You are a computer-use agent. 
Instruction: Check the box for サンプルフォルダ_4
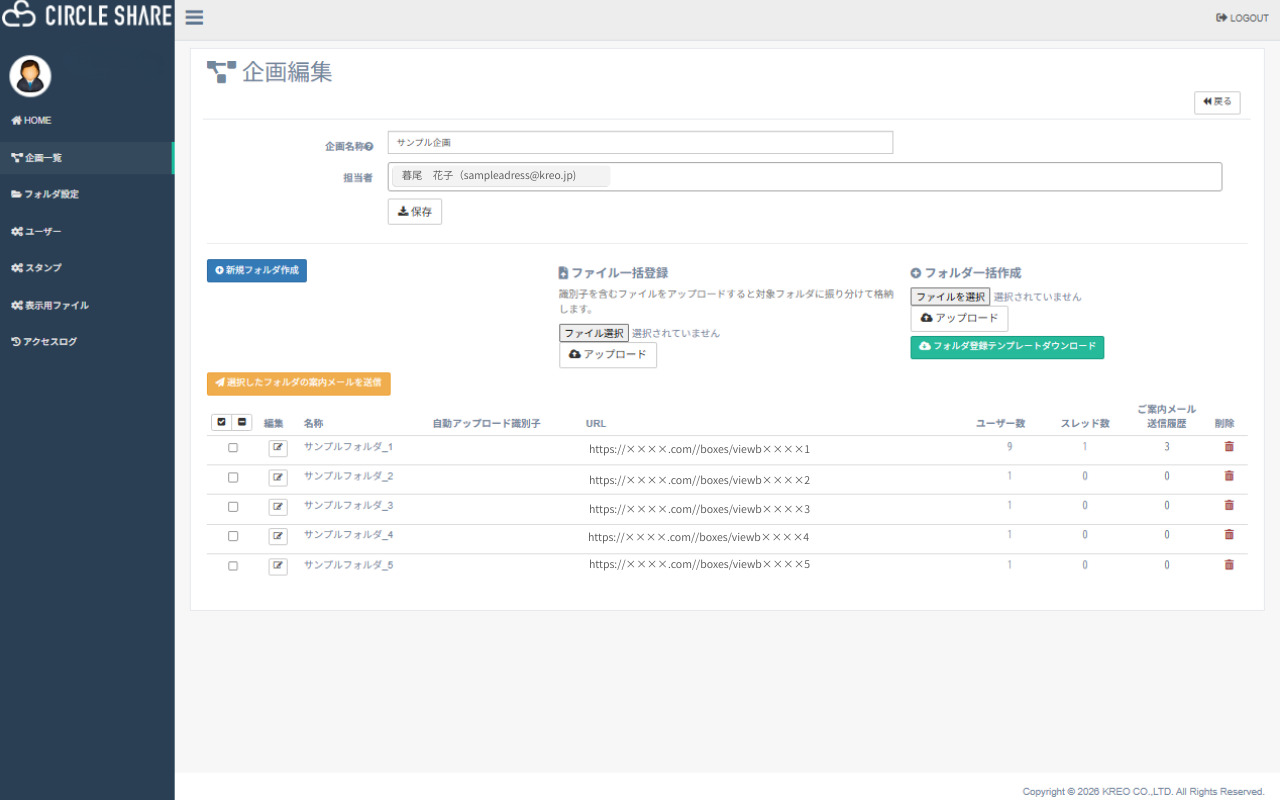click(x=233, y=536)
